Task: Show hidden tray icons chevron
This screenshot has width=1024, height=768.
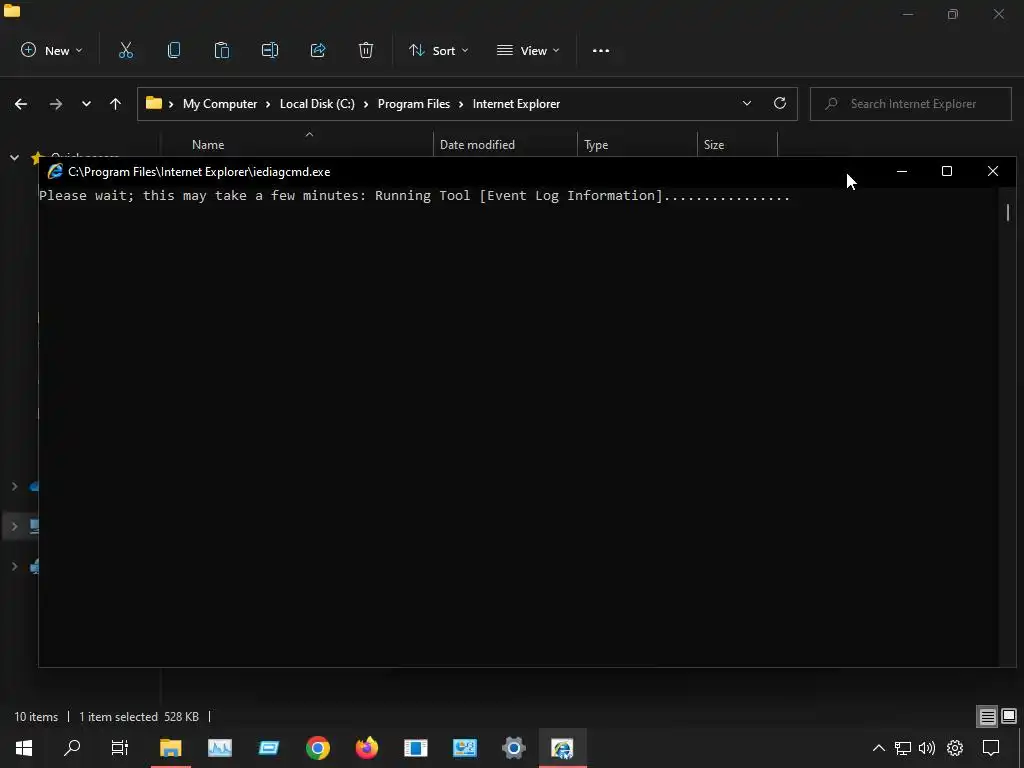Action: 878,748
